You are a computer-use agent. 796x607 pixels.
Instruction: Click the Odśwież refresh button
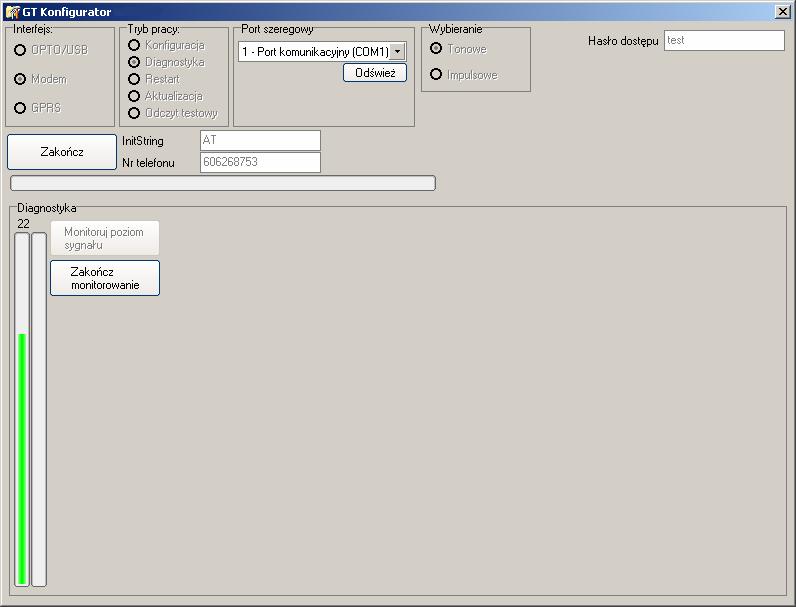375,73
